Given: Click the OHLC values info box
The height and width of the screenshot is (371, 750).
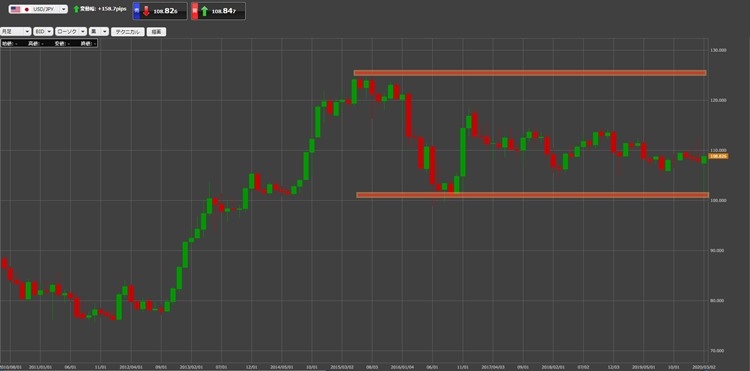Looking at the screenshot, I should point(49,44).
